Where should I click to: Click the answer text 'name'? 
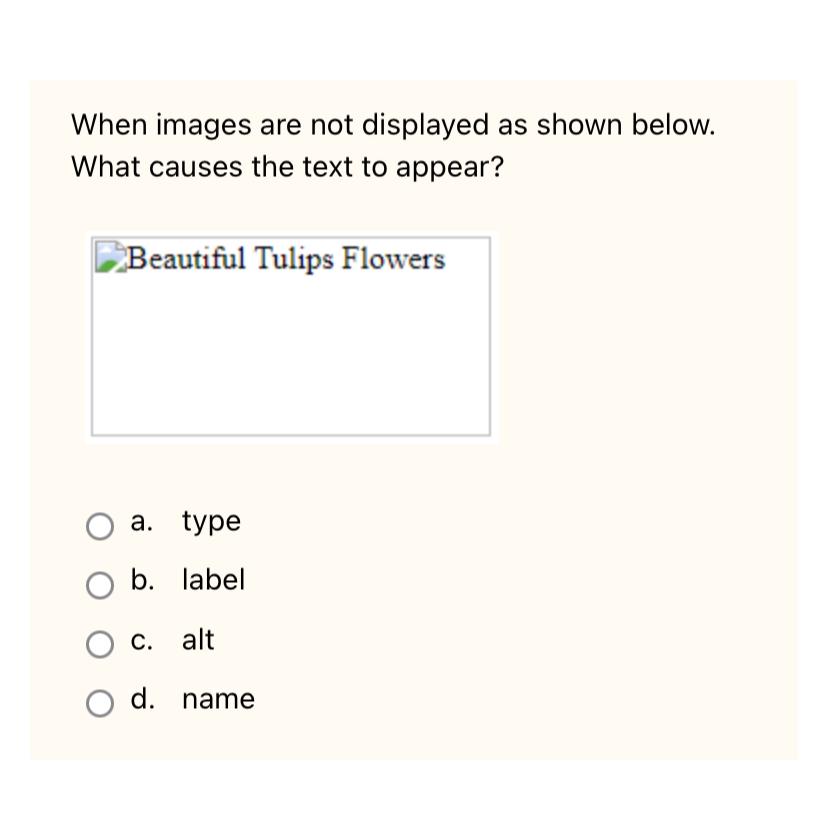click(x=217, y=699)
